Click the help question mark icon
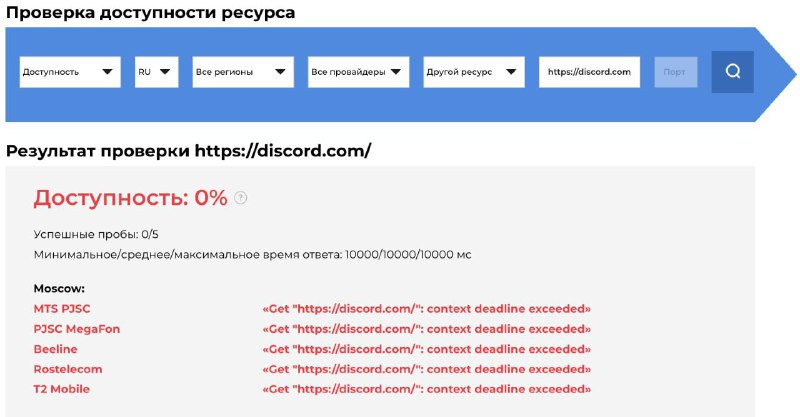800x417 pixels. [x=240, y=198]
